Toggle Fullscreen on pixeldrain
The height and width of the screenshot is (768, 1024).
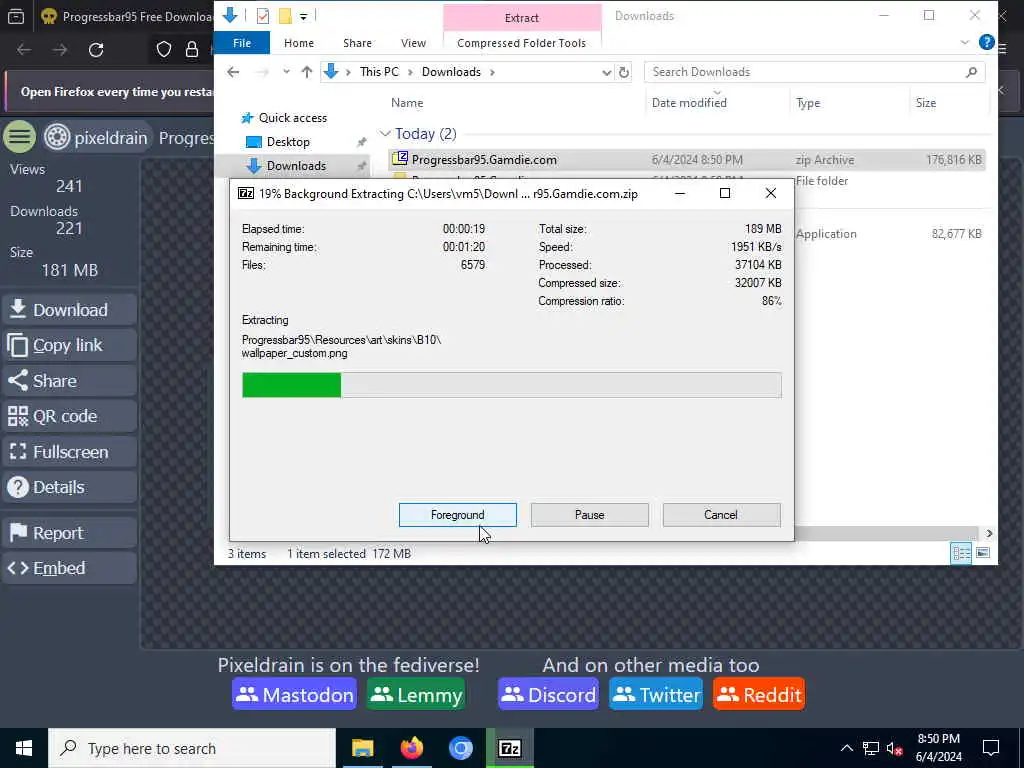click(69, 452)
